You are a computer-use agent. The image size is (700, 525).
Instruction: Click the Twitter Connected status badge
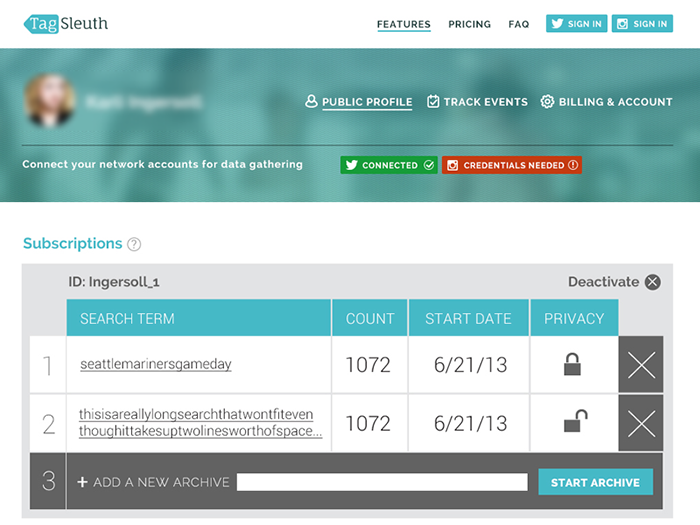389,165
